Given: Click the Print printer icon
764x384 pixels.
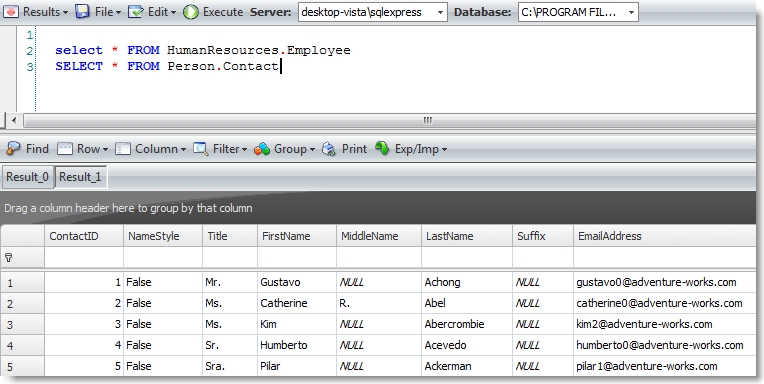Looking at the screenshot, I should click(329, 149).
